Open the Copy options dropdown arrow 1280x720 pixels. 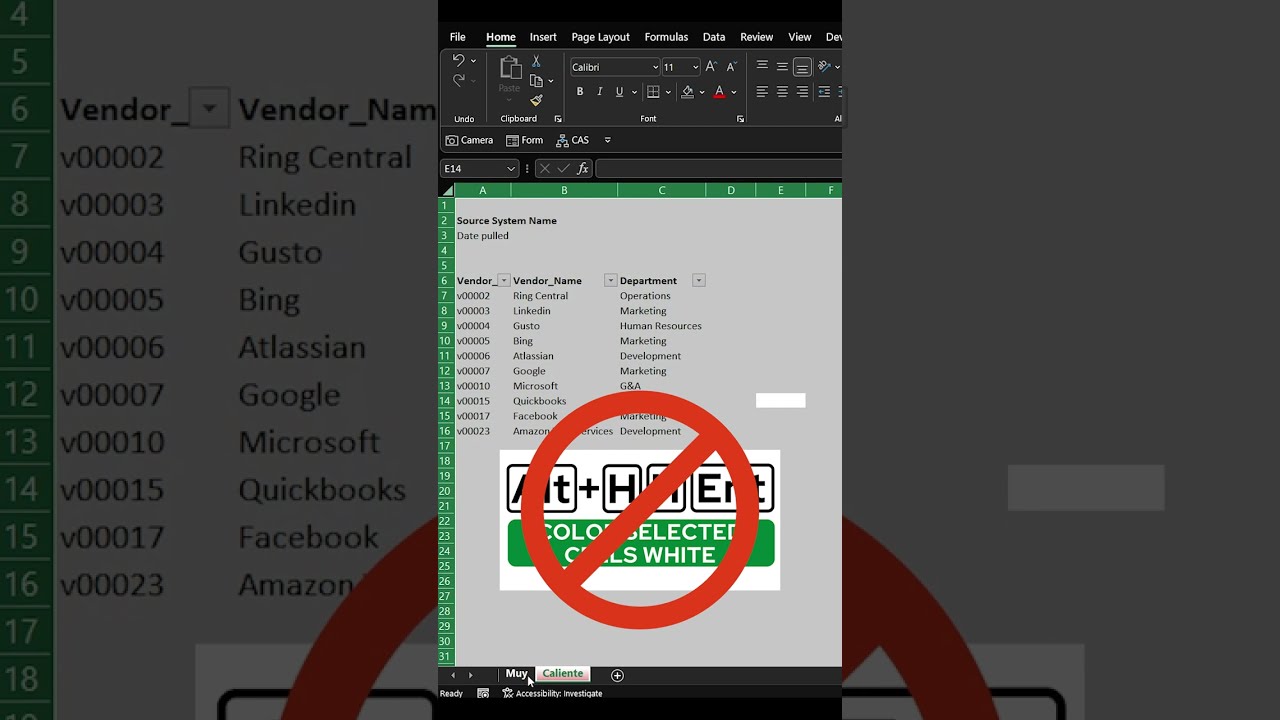[x=550, y=81]
